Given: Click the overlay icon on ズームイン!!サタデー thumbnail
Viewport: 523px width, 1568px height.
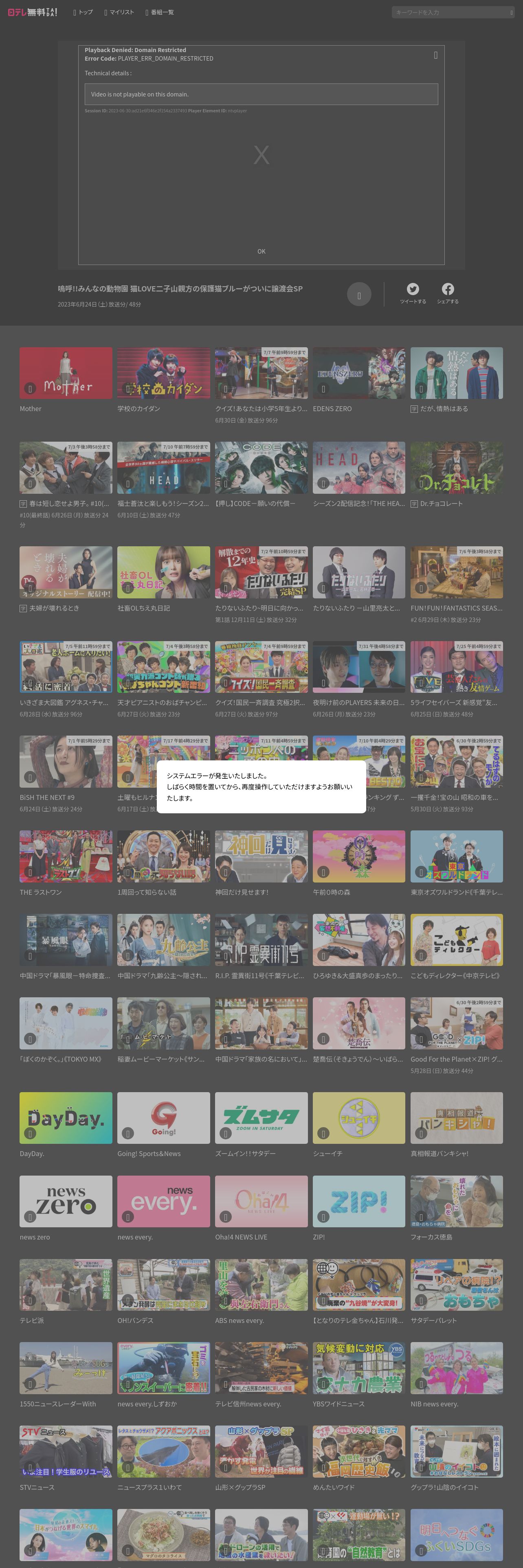Looking at the screenshot, I should point(225,1133).
